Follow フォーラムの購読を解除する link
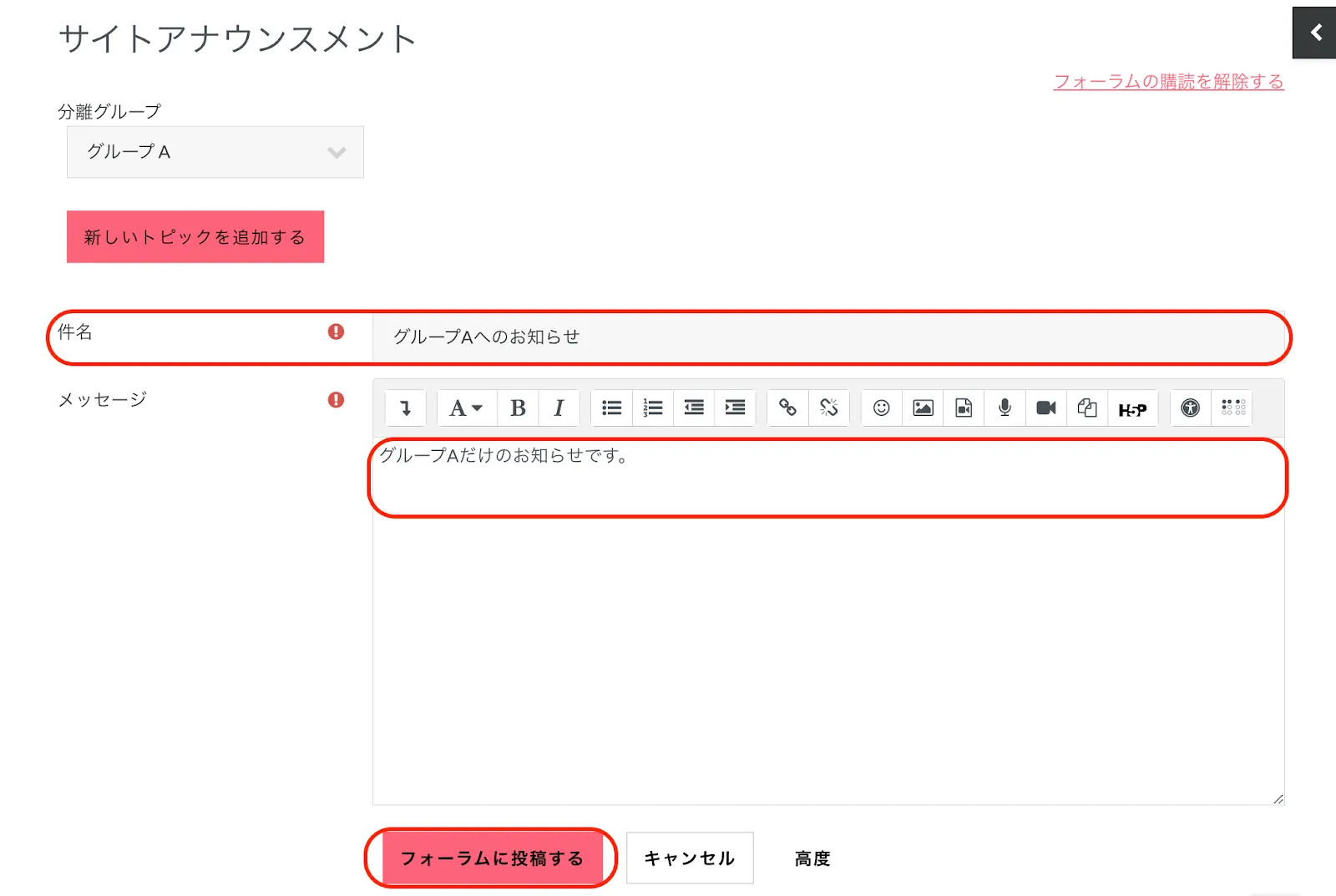This screenshot has width=1336, height=896. tap(1169, 82)
